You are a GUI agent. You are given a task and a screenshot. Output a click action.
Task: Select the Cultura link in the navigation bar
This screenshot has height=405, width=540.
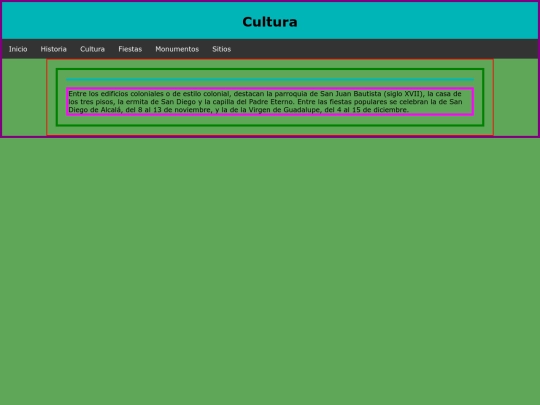tap(92, 49)
